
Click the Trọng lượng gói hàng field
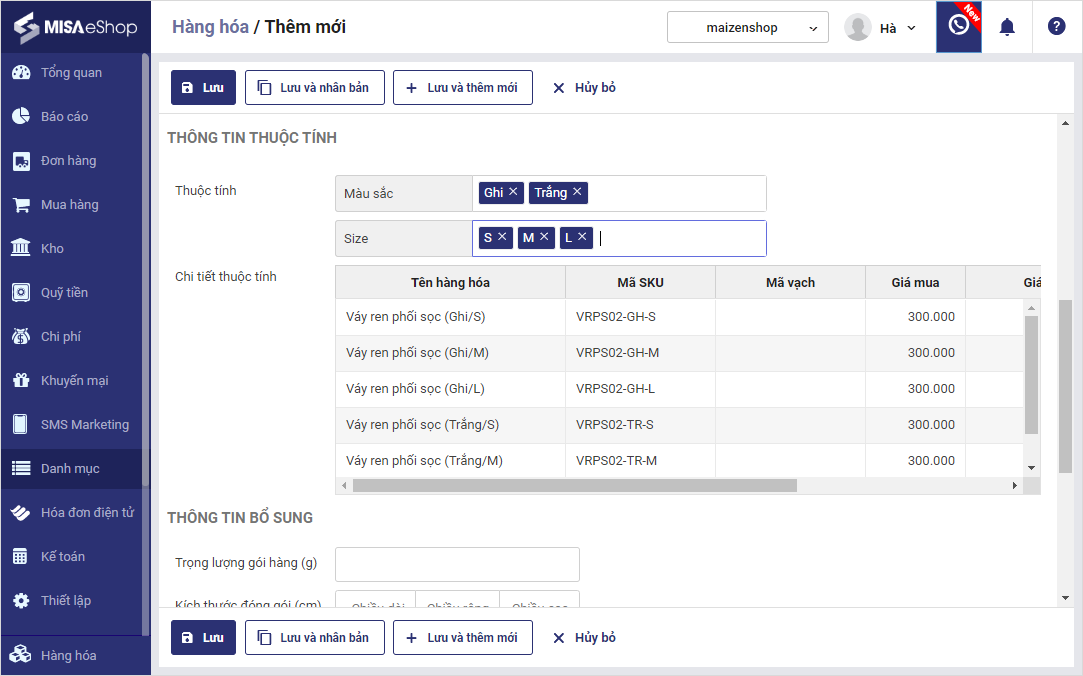tap(457, 564)
